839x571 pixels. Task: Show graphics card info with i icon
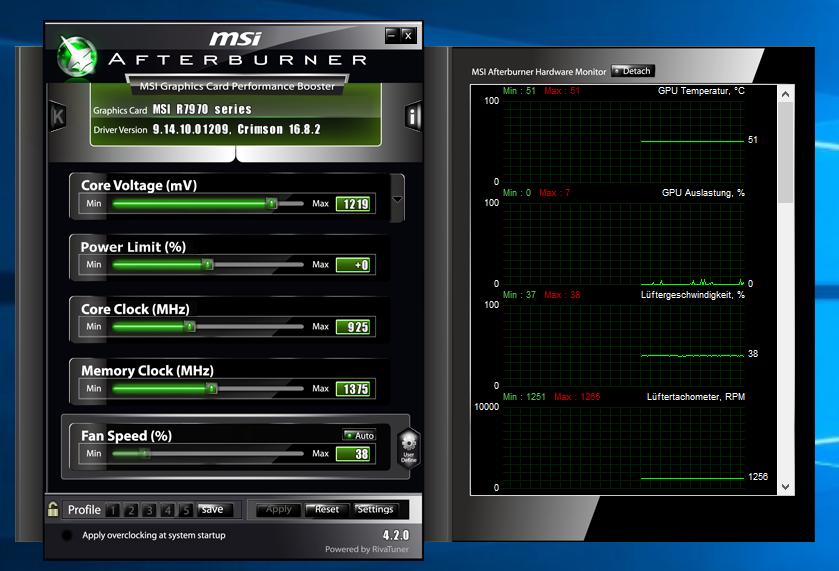413,116
